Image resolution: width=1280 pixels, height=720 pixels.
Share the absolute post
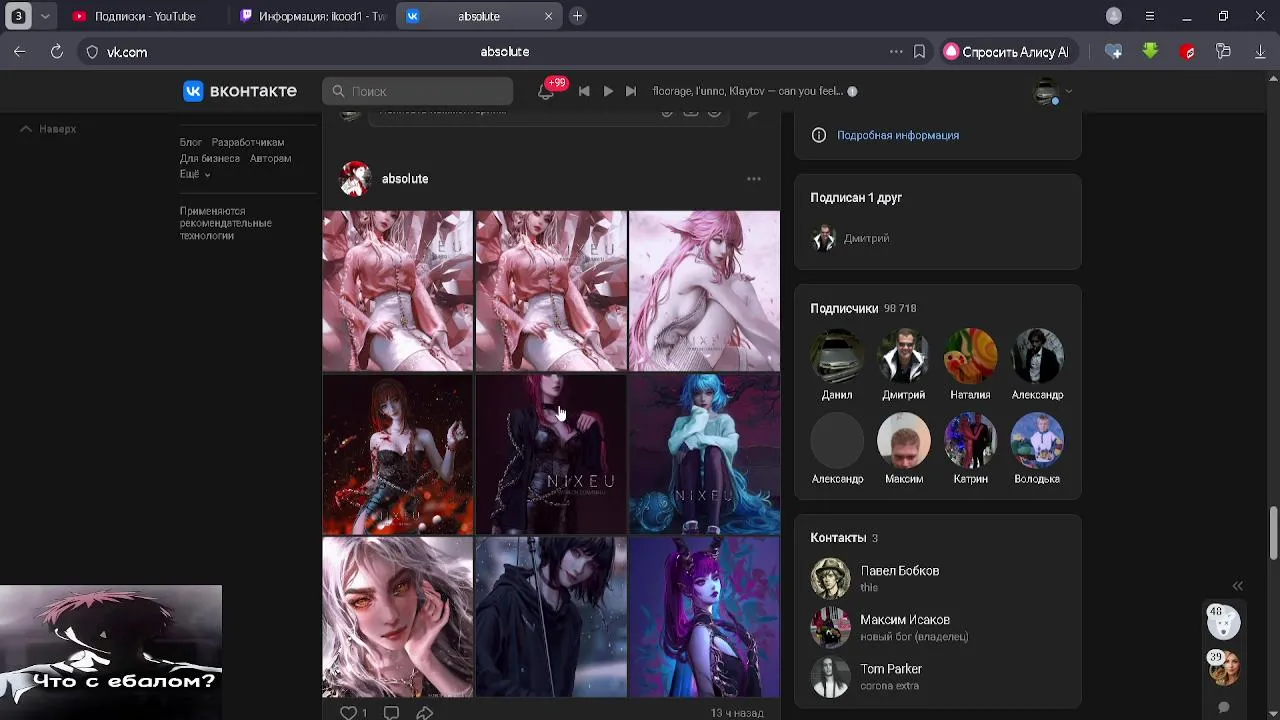point(425,713)
